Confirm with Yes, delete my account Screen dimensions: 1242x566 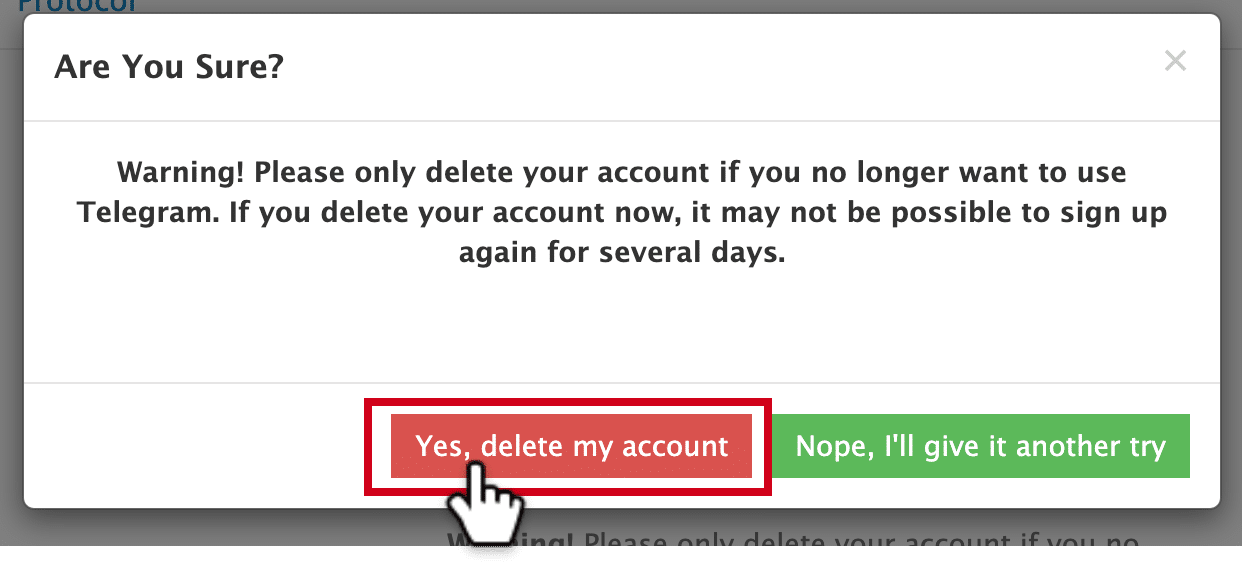(571, 446)
